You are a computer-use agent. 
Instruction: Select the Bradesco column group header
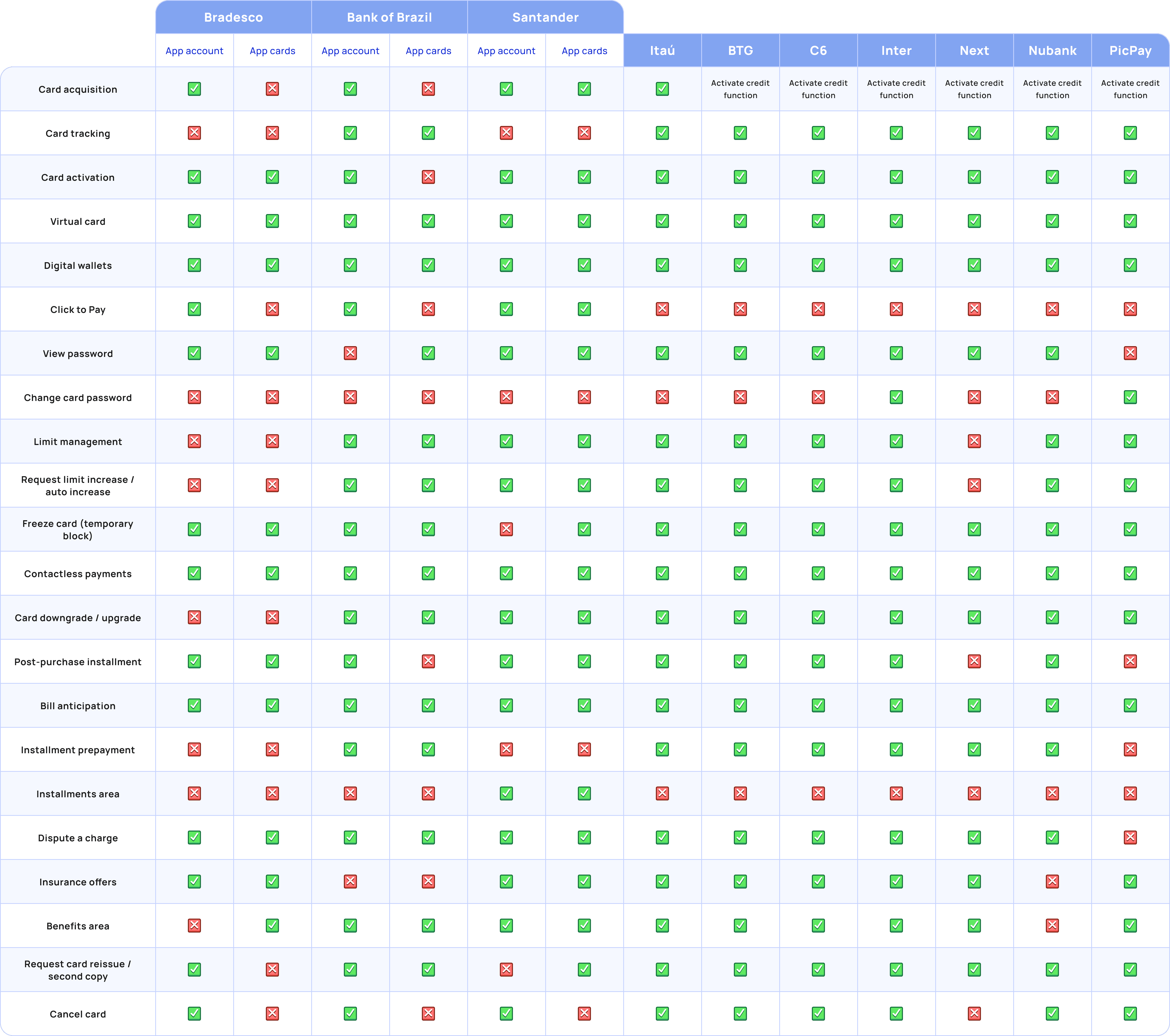point(233,17)
